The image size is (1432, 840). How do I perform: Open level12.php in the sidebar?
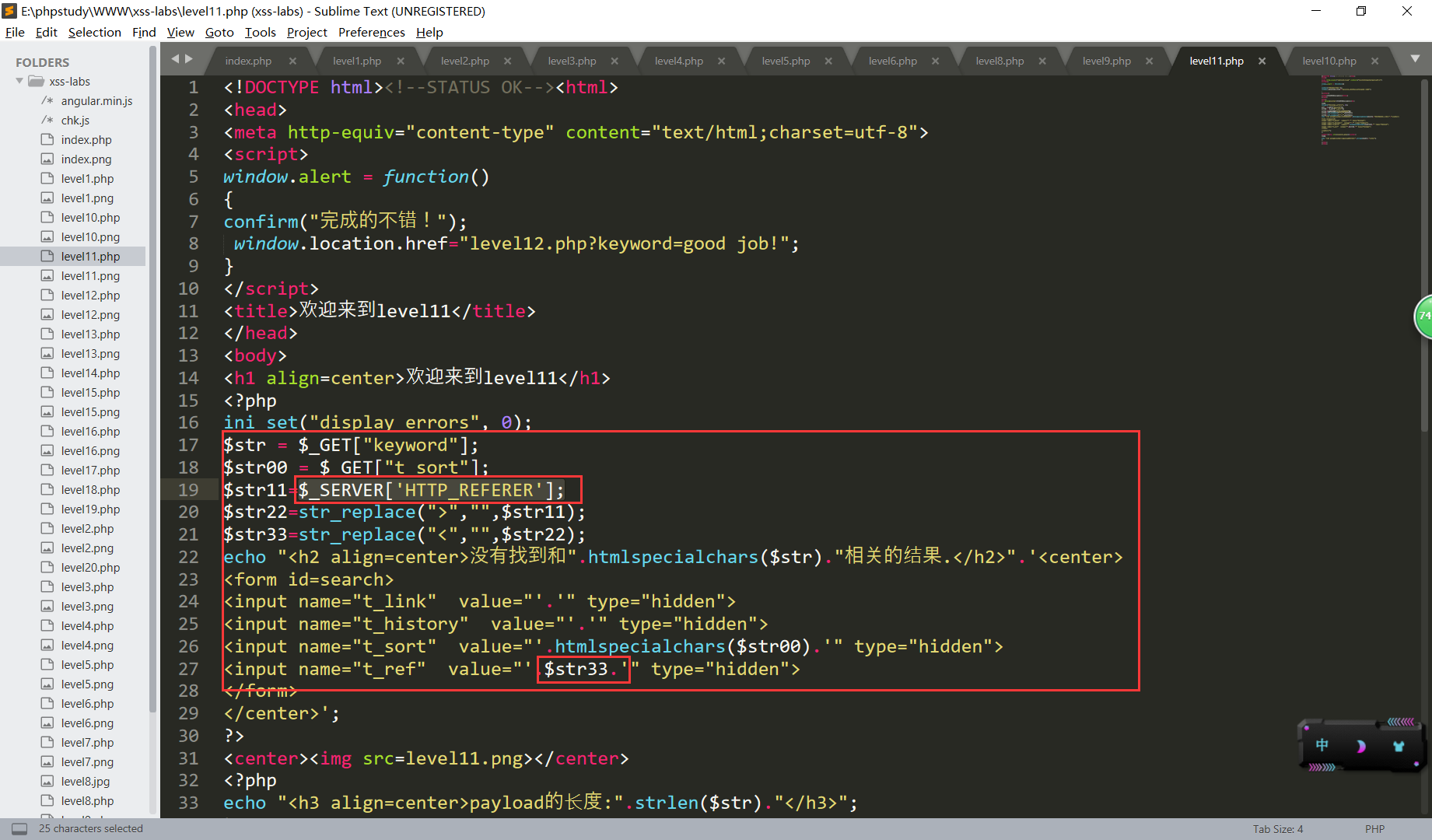coord(90,296)
